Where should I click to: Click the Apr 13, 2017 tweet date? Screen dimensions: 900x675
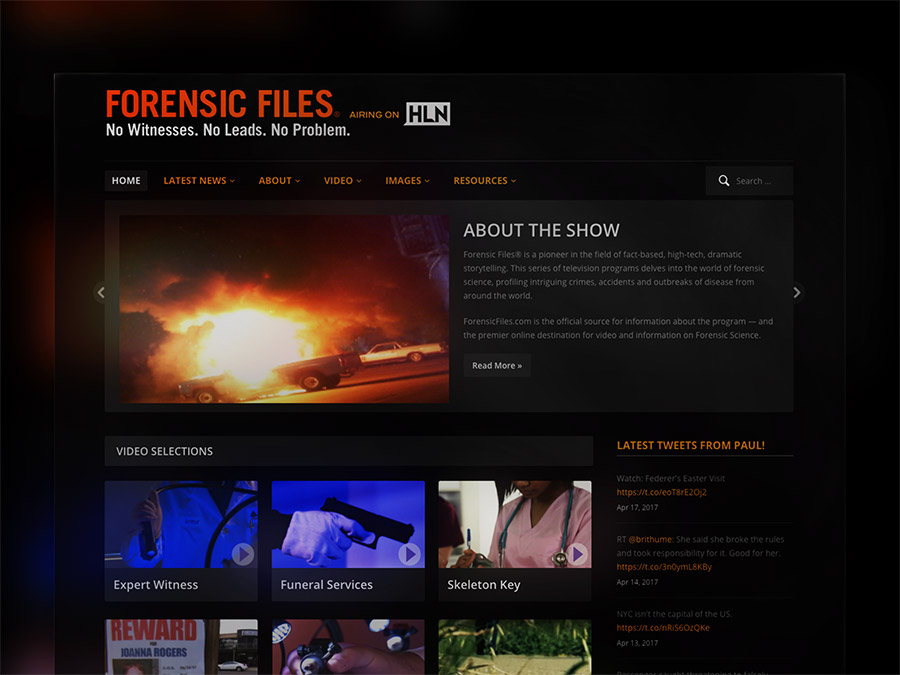coord(637,643)
